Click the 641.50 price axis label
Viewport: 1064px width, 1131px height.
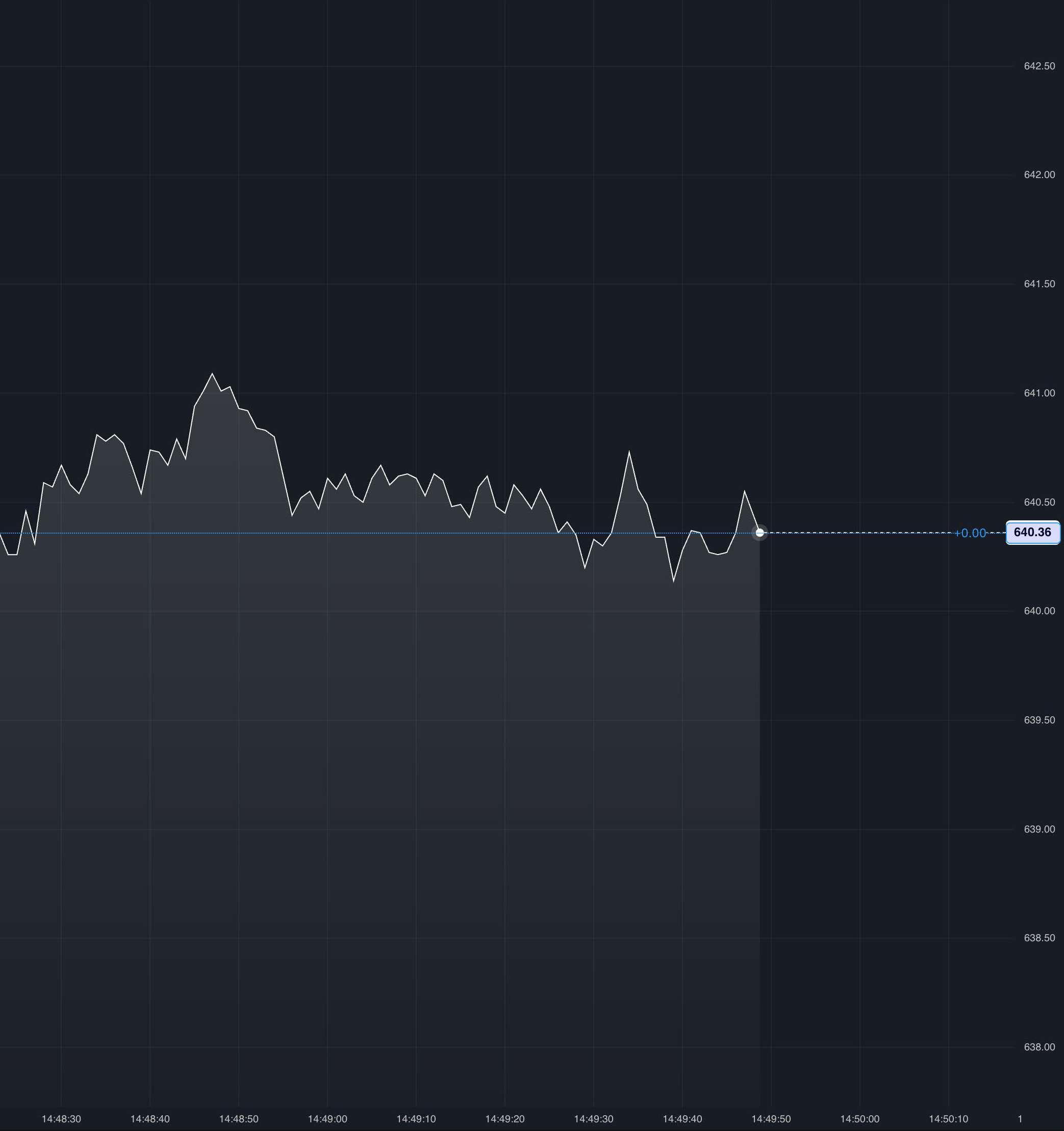click(1040, 284)
